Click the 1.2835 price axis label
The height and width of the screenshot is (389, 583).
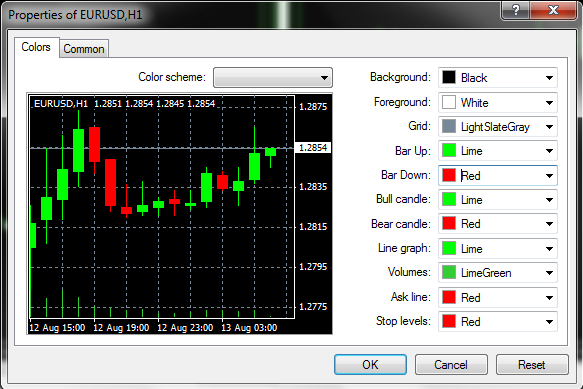point(313,187)
